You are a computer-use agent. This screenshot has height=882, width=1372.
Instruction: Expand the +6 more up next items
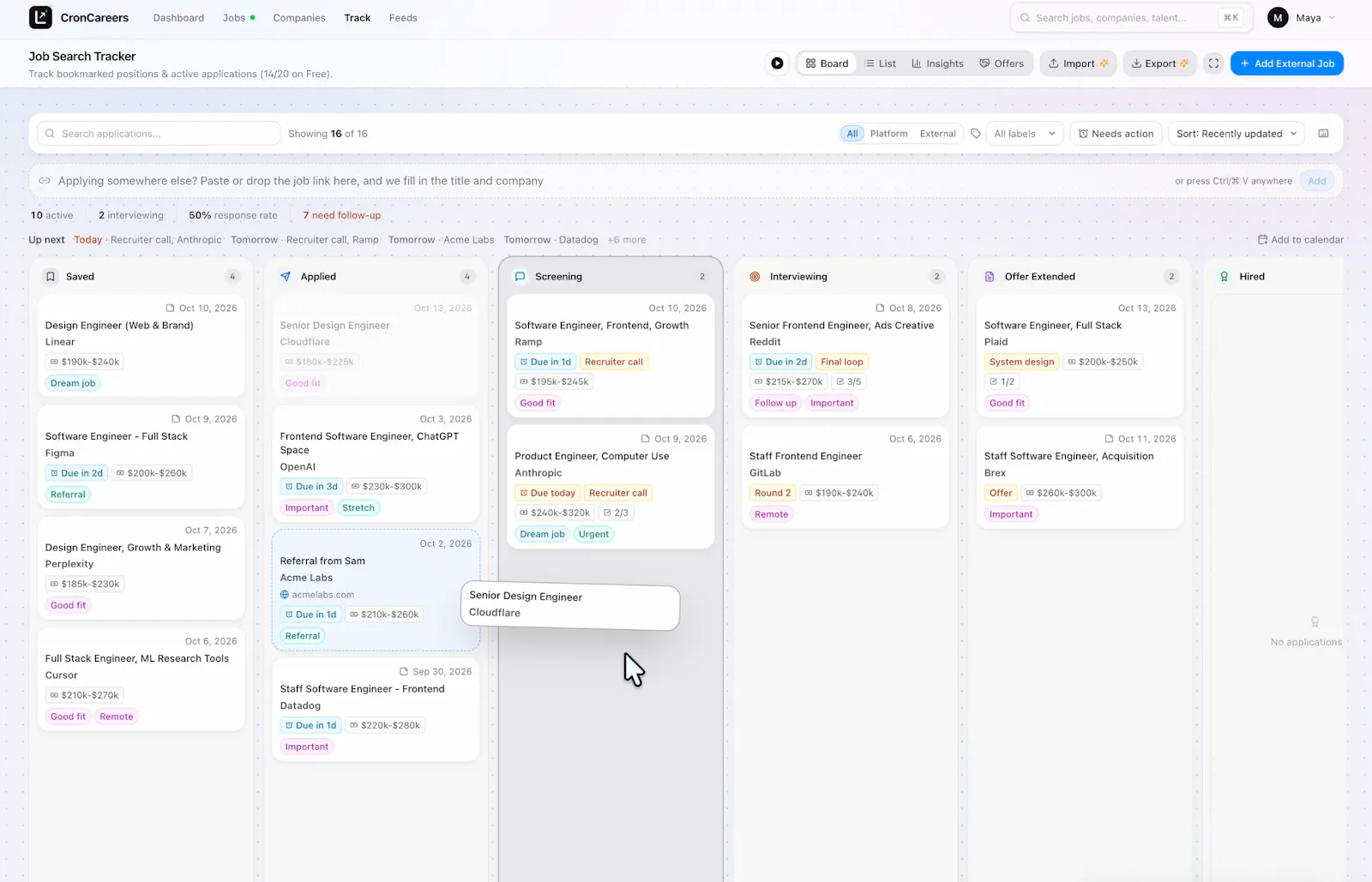click(627, 240)
